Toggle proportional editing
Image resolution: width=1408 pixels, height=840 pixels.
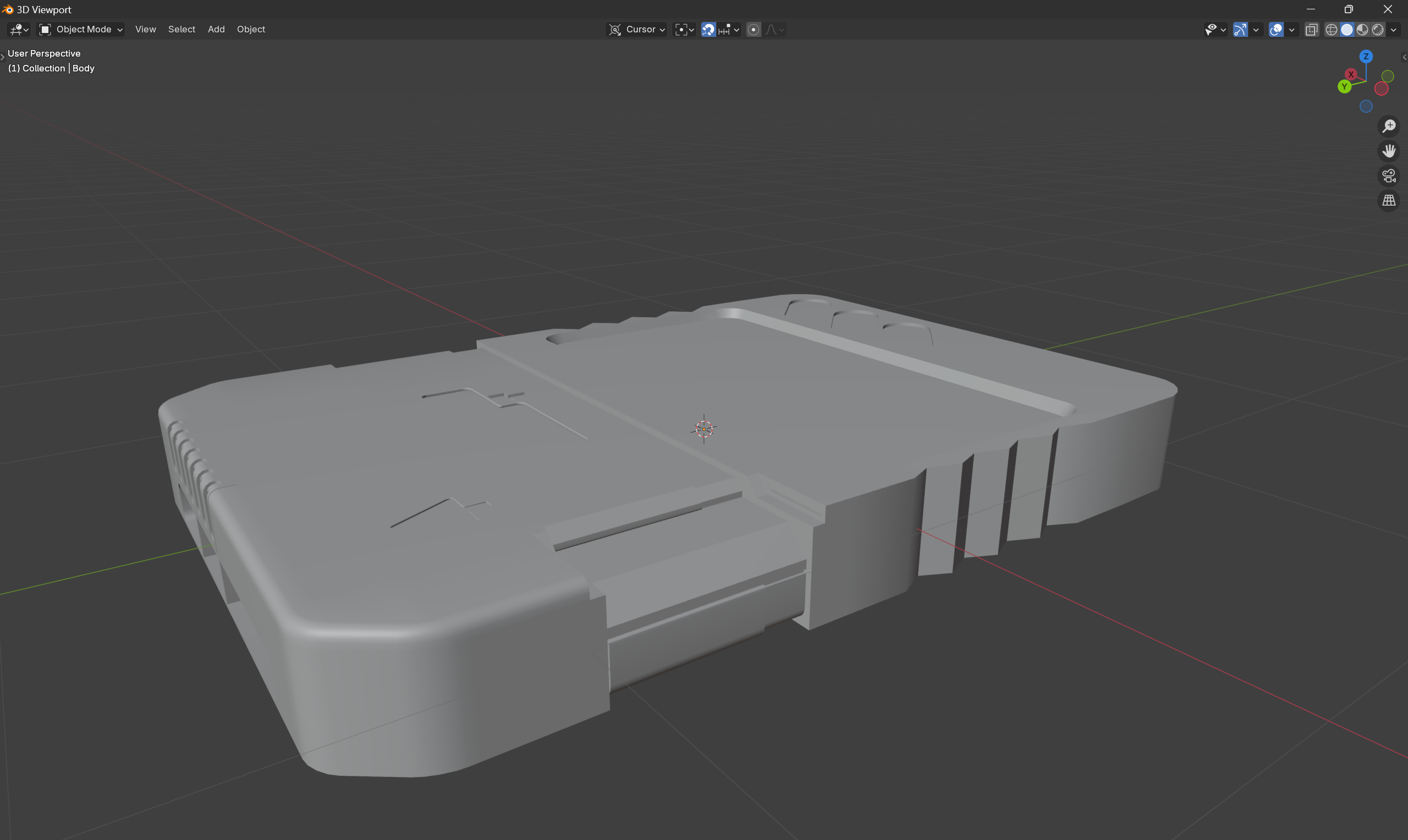coord(753,30)
